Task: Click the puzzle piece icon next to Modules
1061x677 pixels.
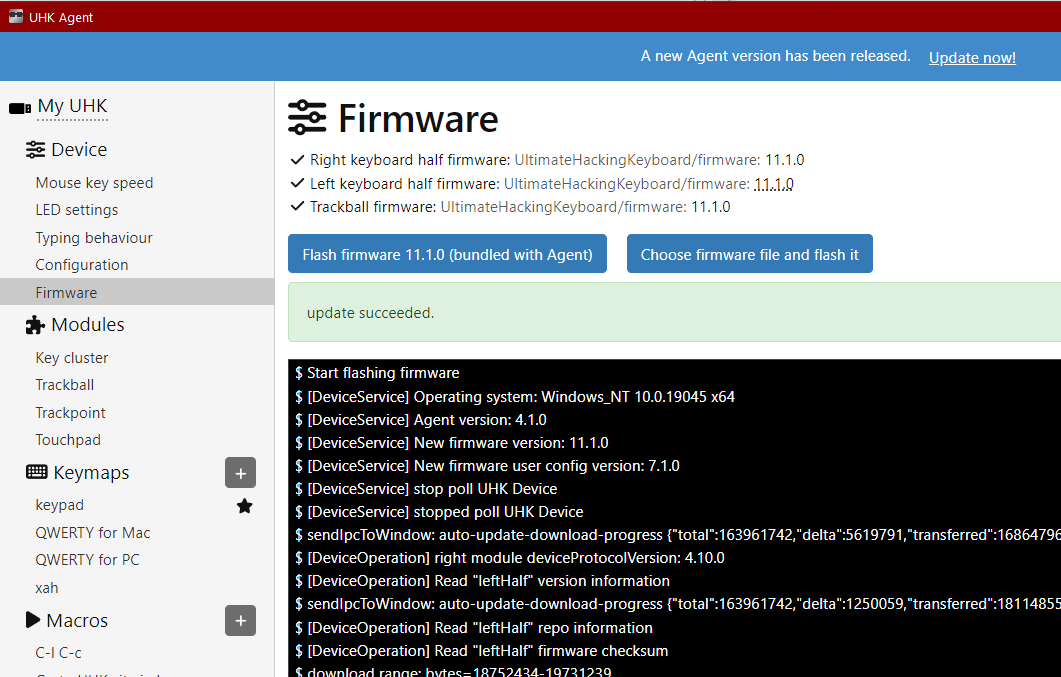Action: [35, 325]
